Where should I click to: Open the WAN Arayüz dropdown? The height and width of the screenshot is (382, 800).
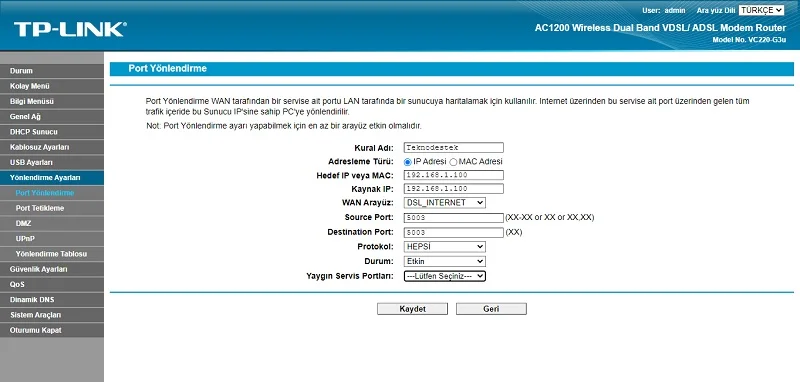[x=444, y=202]
